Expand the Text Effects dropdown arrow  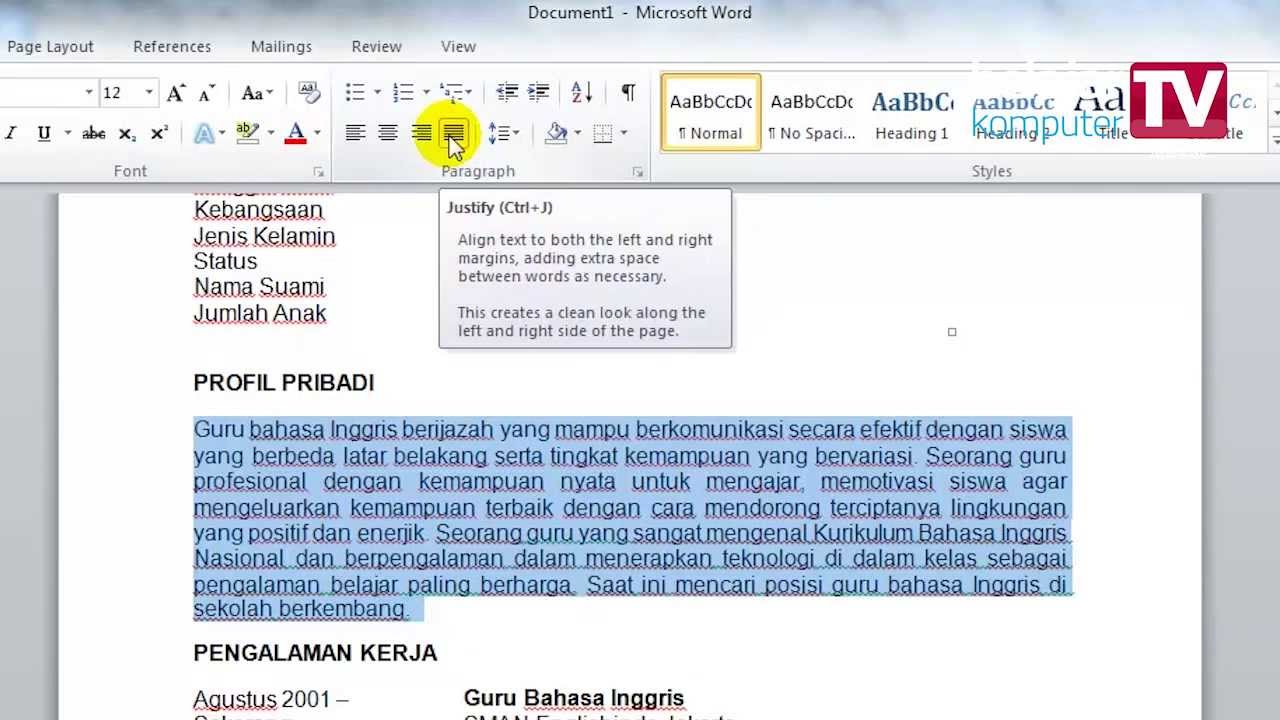223,133
